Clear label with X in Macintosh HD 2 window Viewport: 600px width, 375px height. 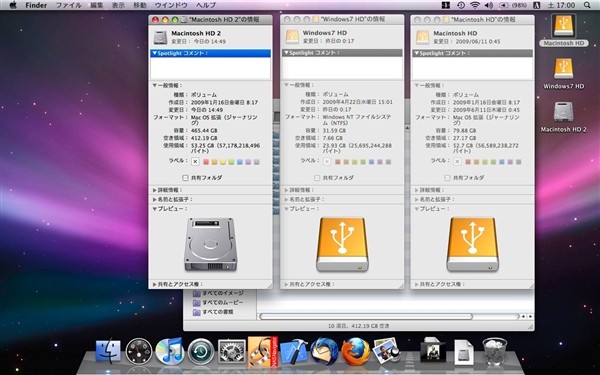click(195, 161)
